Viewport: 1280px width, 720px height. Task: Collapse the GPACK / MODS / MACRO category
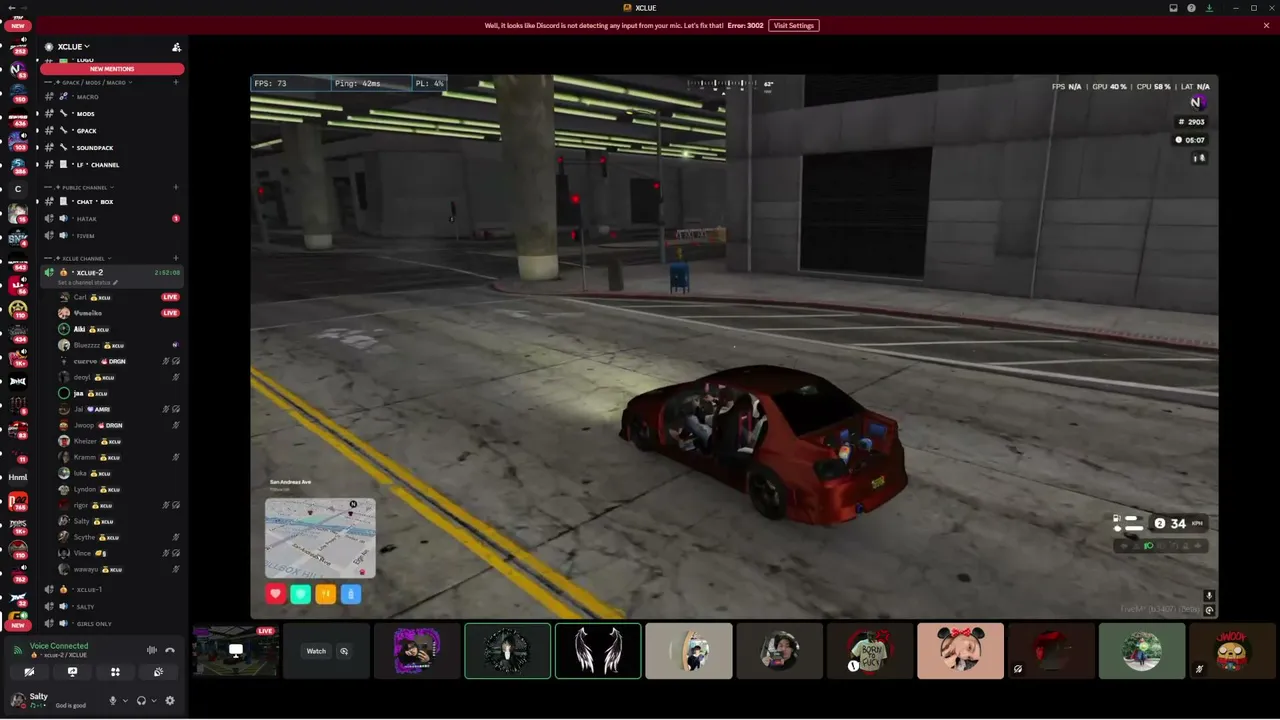click(x=90, y=82)
